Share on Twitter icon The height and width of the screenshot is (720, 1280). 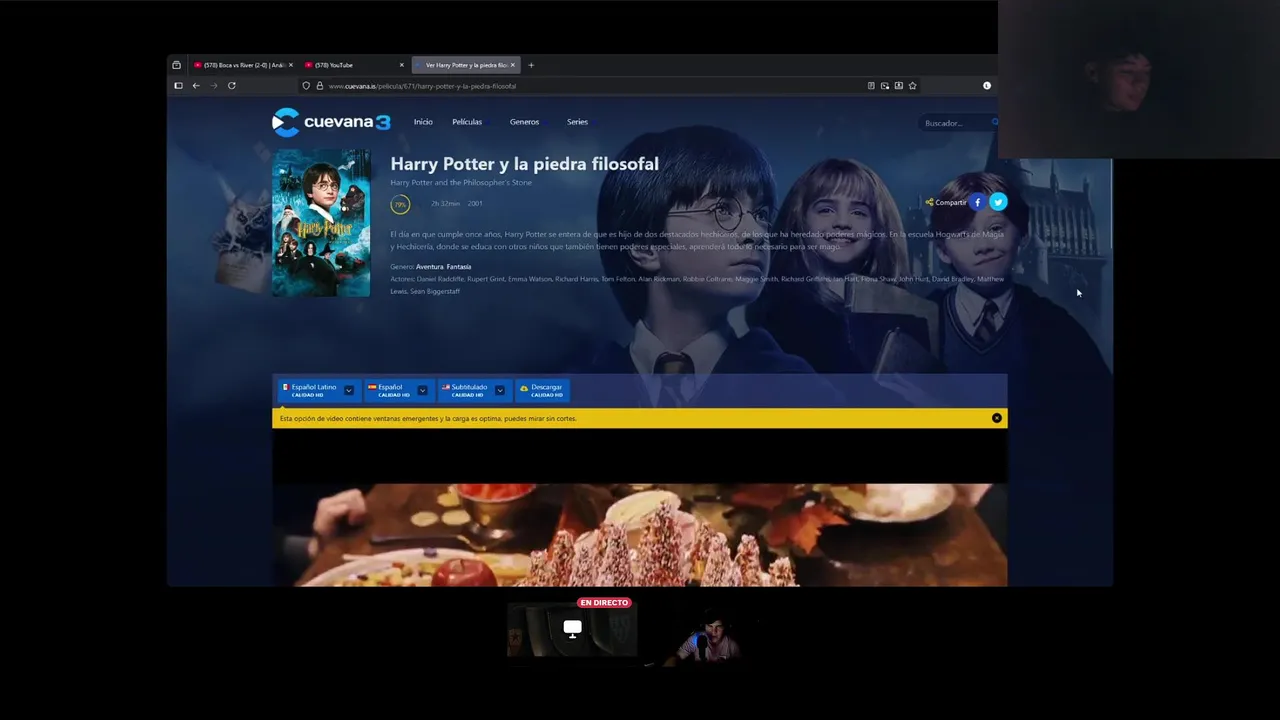tap(998, 202)
